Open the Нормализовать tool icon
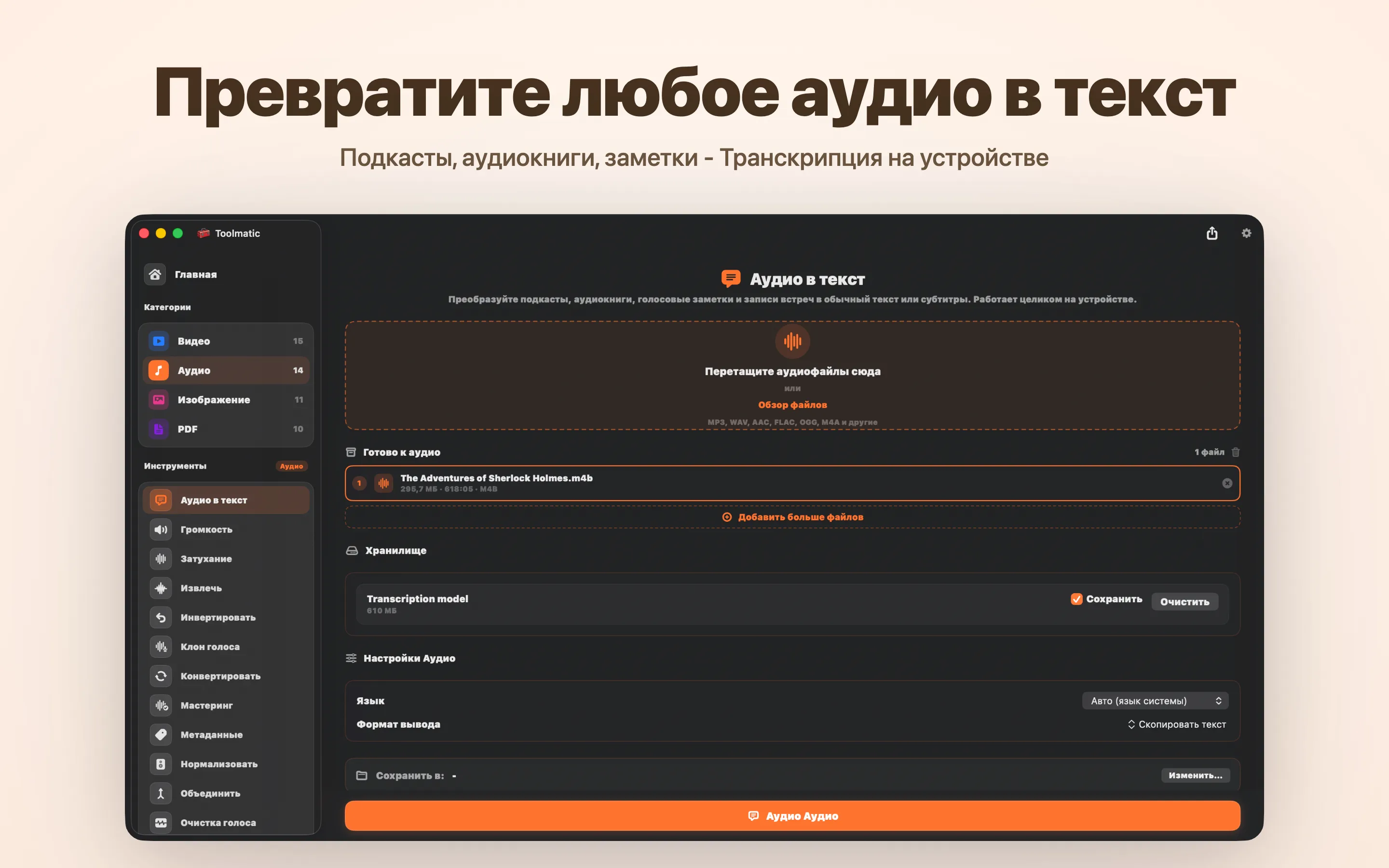Viewport: 1389px width, 868px height. pos(161,763)
